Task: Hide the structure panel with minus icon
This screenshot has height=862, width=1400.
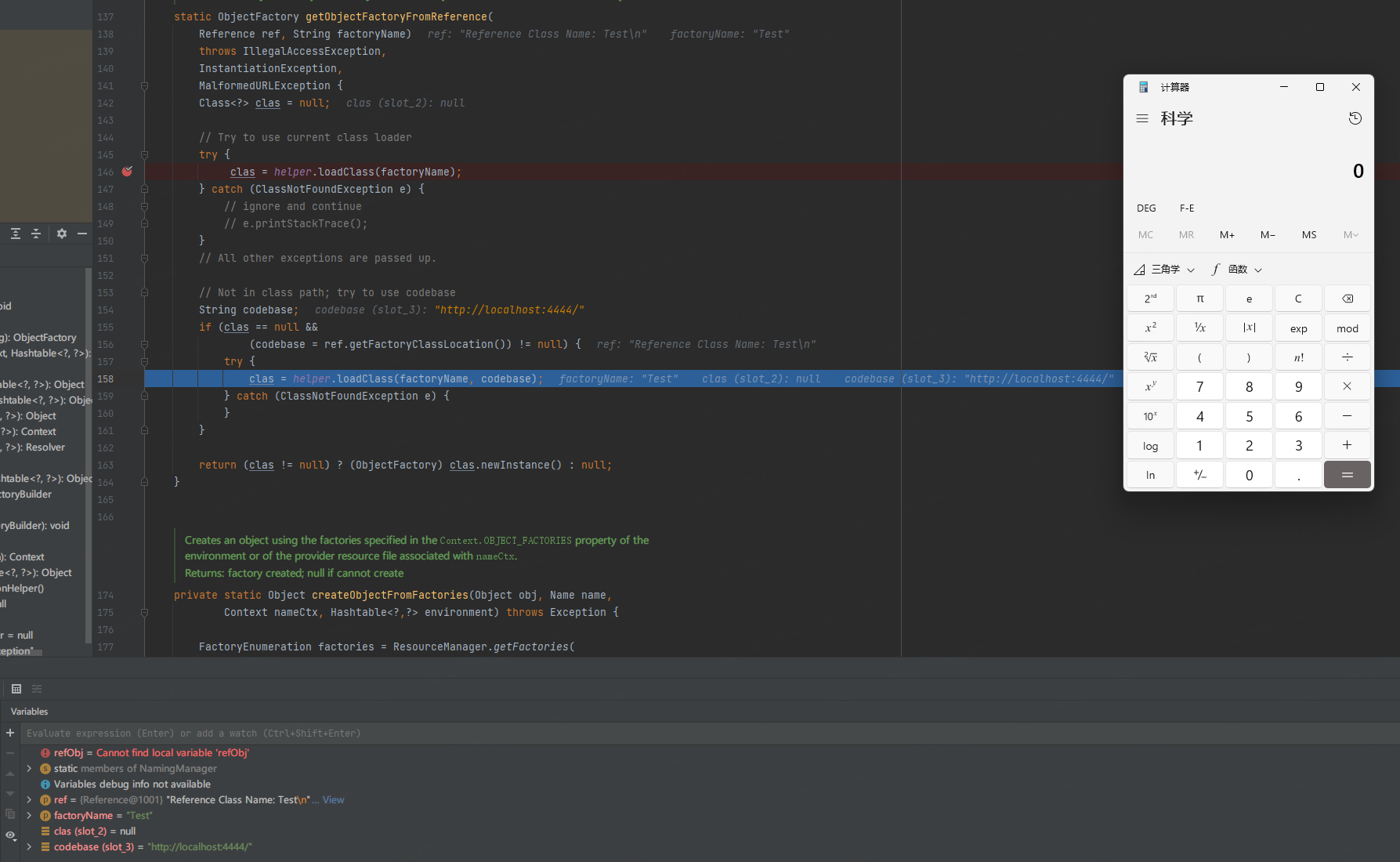Action: (x=82, y=234)
